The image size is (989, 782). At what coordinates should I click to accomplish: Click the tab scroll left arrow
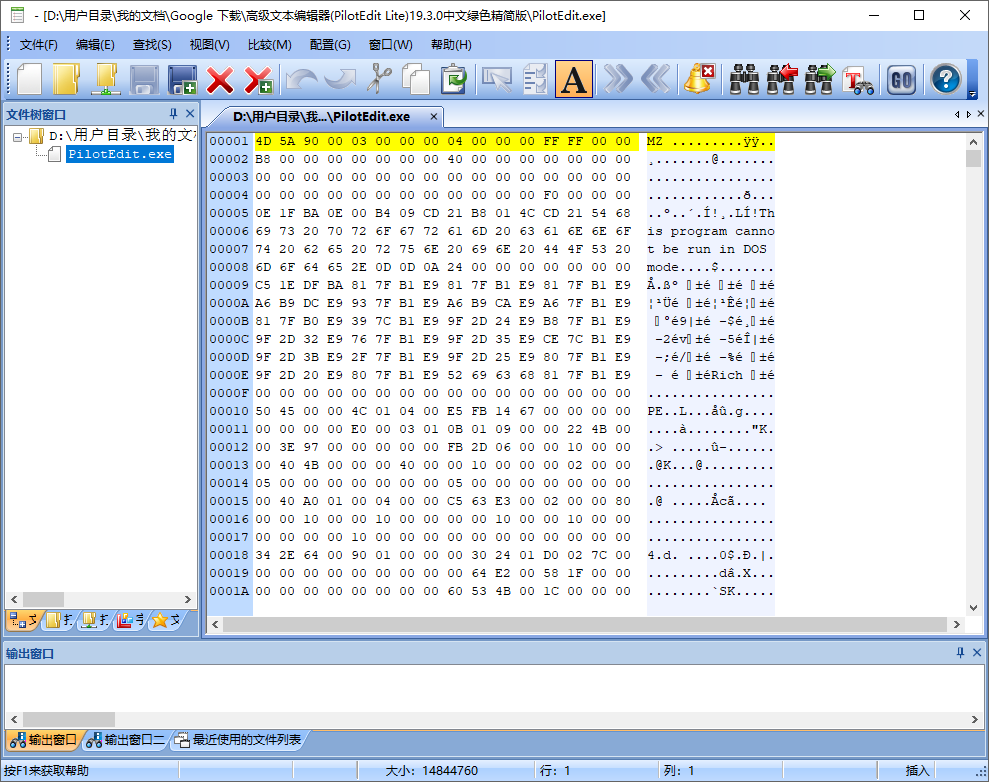tap(957, 114)
